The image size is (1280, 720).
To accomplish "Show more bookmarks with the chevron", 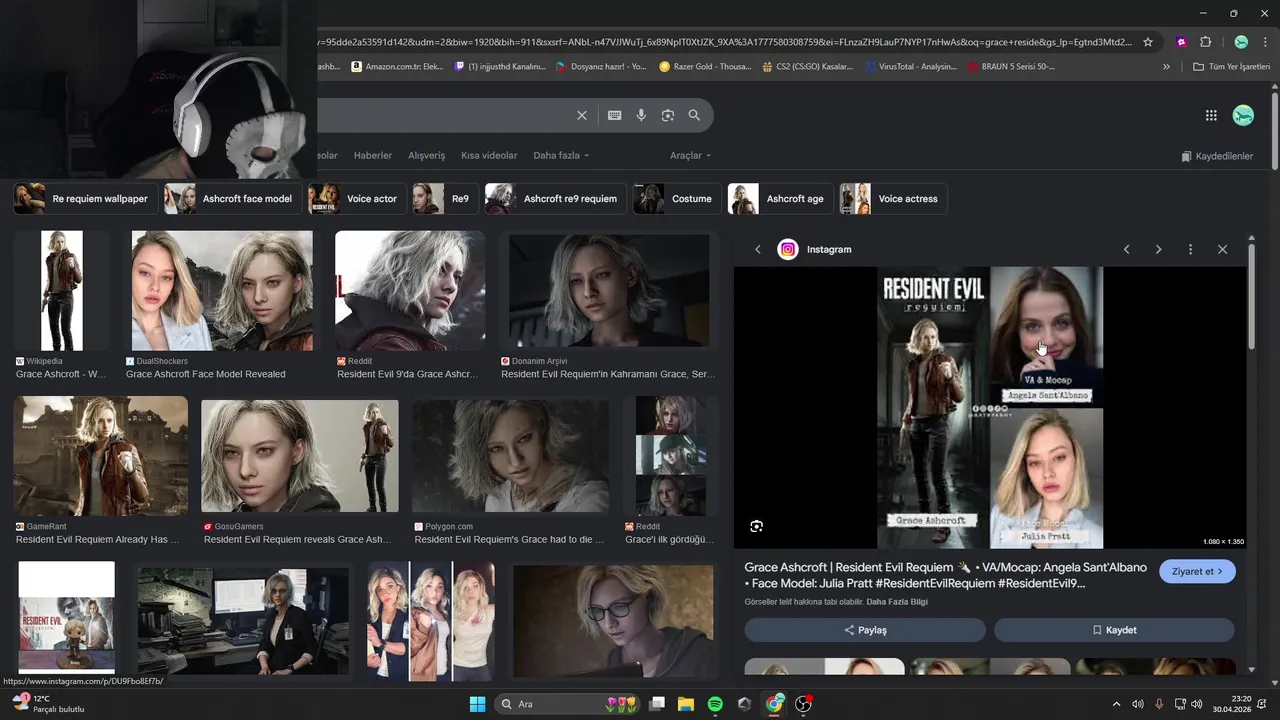I will (1166, 67).
